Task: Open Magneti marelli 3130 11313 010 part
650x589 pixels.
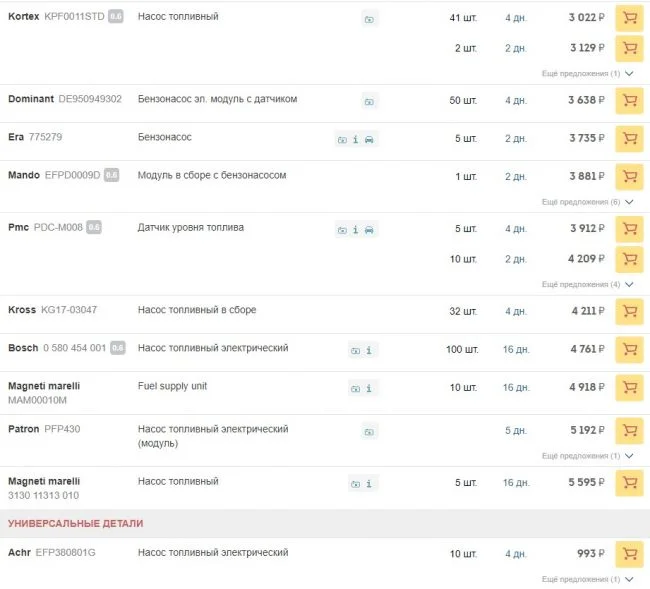Action: click(x=43, y=496)
